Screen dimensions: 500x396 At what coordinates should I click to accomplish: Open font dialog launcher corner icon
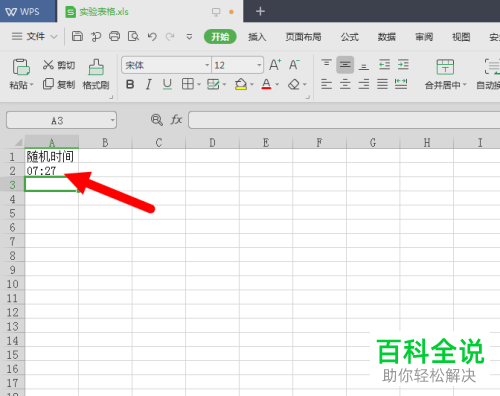[x=308, y=97]
